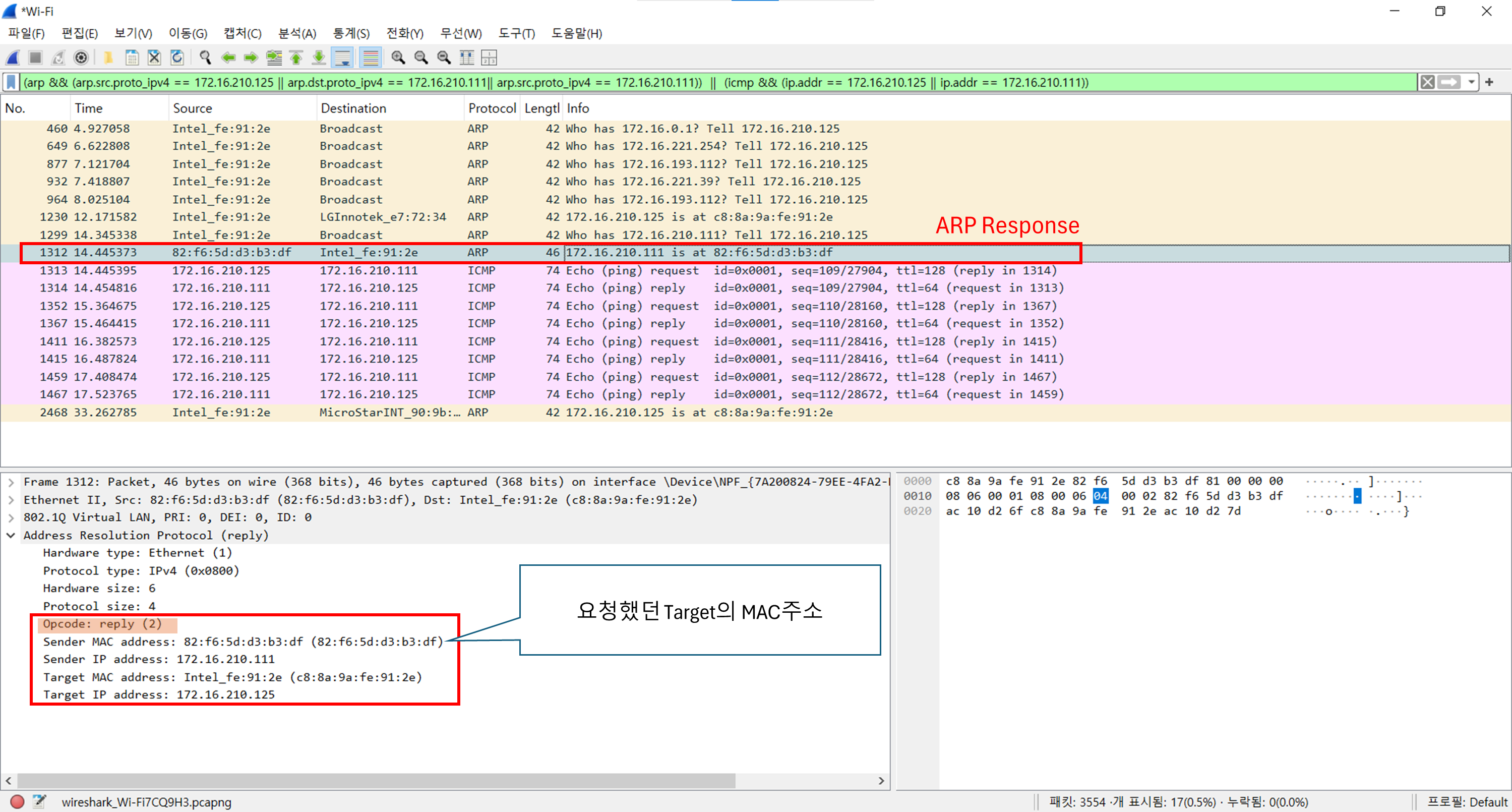Toggle packet colorization rules button
Viewport: 1512px width, 812px height.
coord(371,57)
